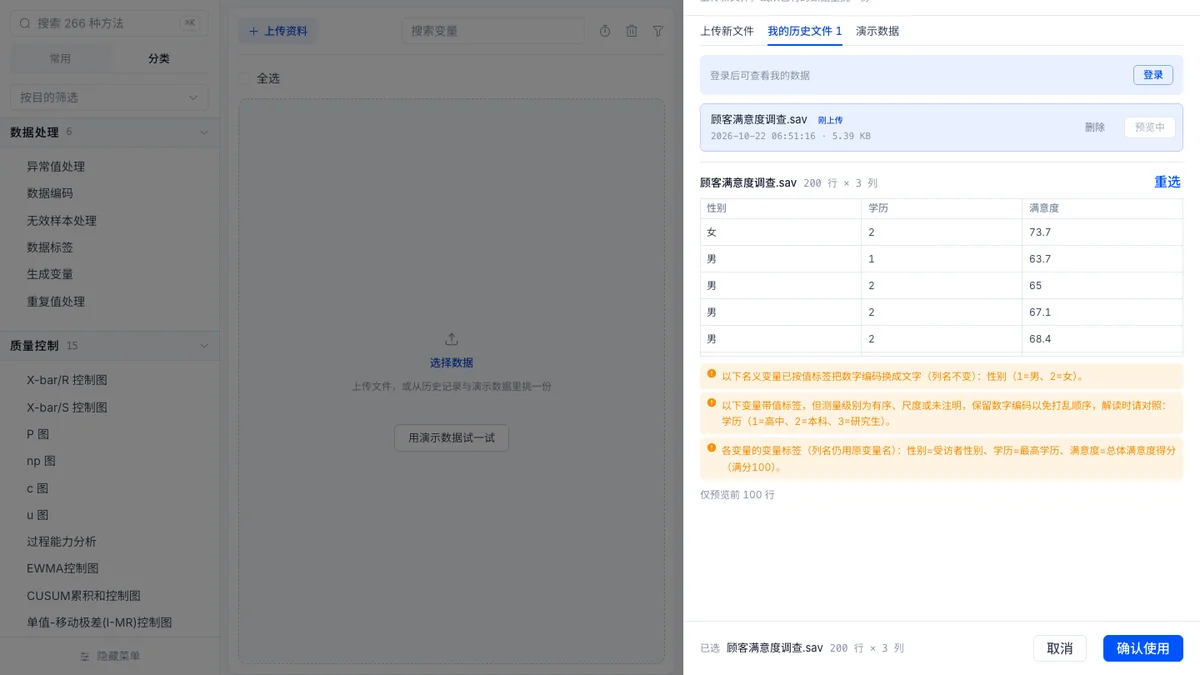Click the 仅预览前 100 行 note
This screenshot has width=1200, height=675.
(737, 495)
